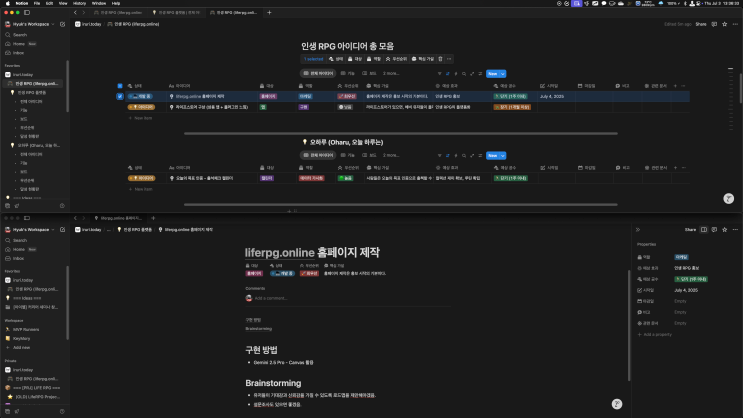Open more actions on the selection toolbar
This screenshot has width=743, height=418.
[449, 59]
